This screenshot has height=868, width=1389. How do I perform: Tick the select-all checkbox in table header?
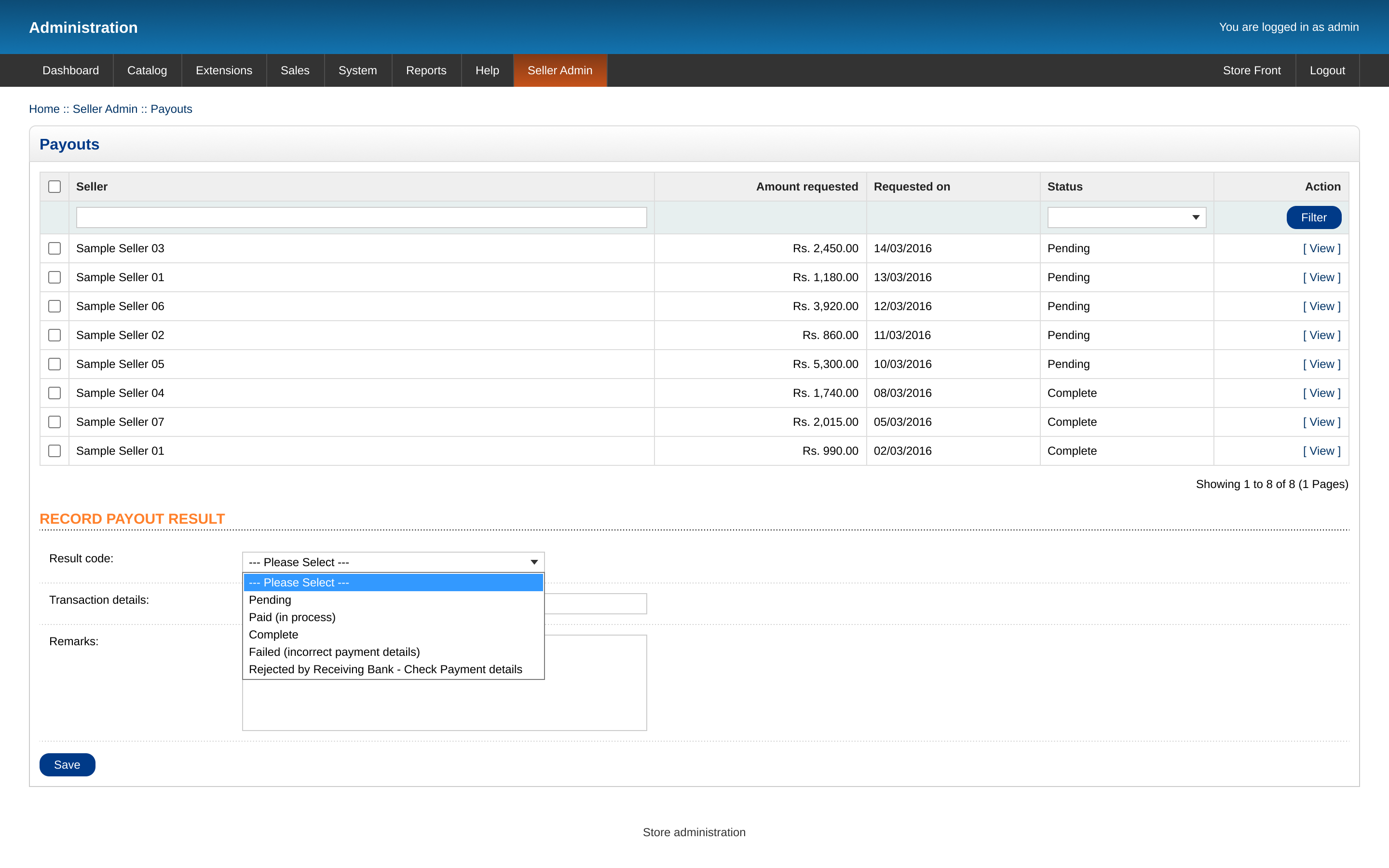[54, 187]
